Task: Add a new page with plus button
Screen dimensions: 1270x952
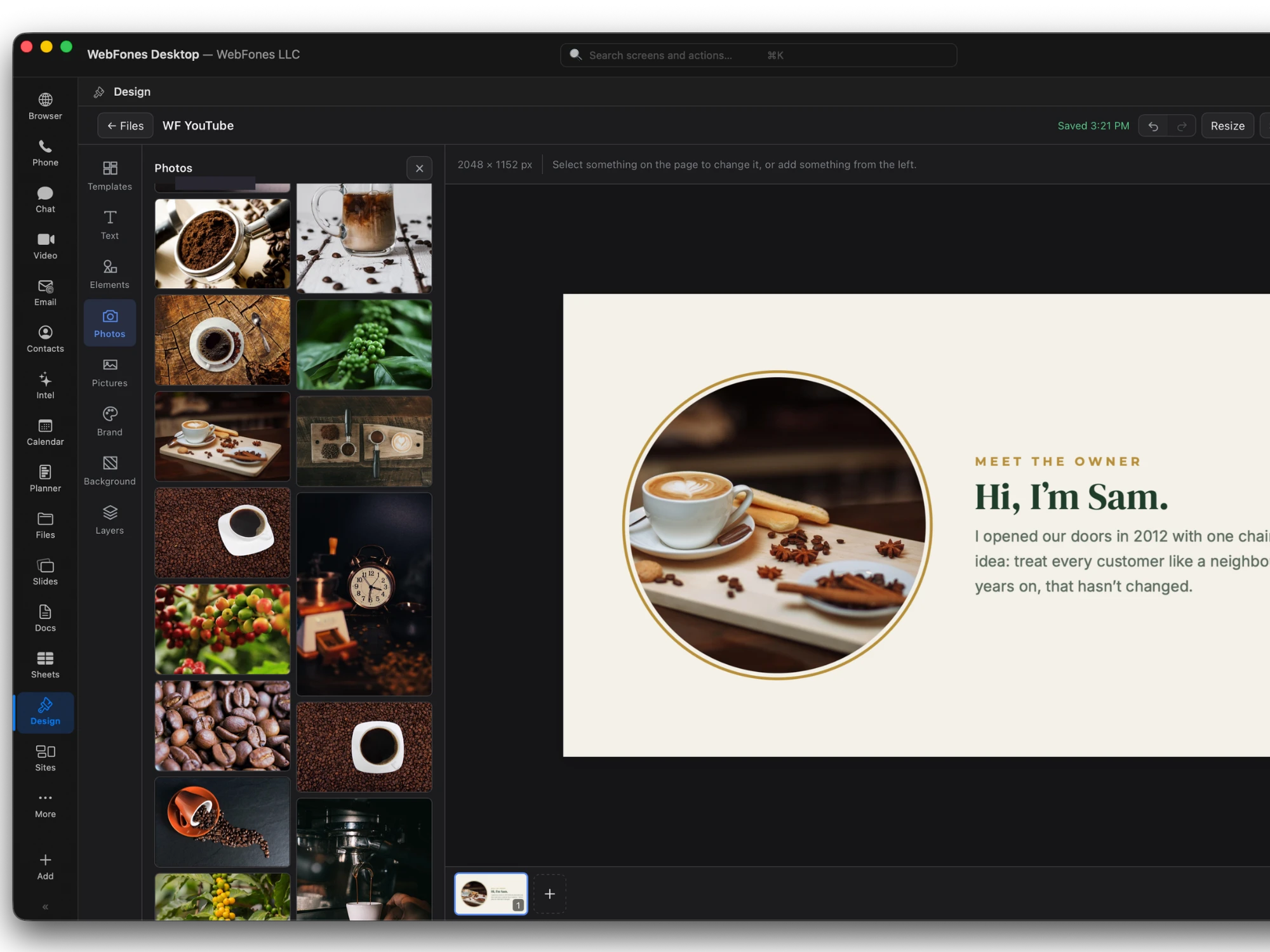Action: (550, 894)
